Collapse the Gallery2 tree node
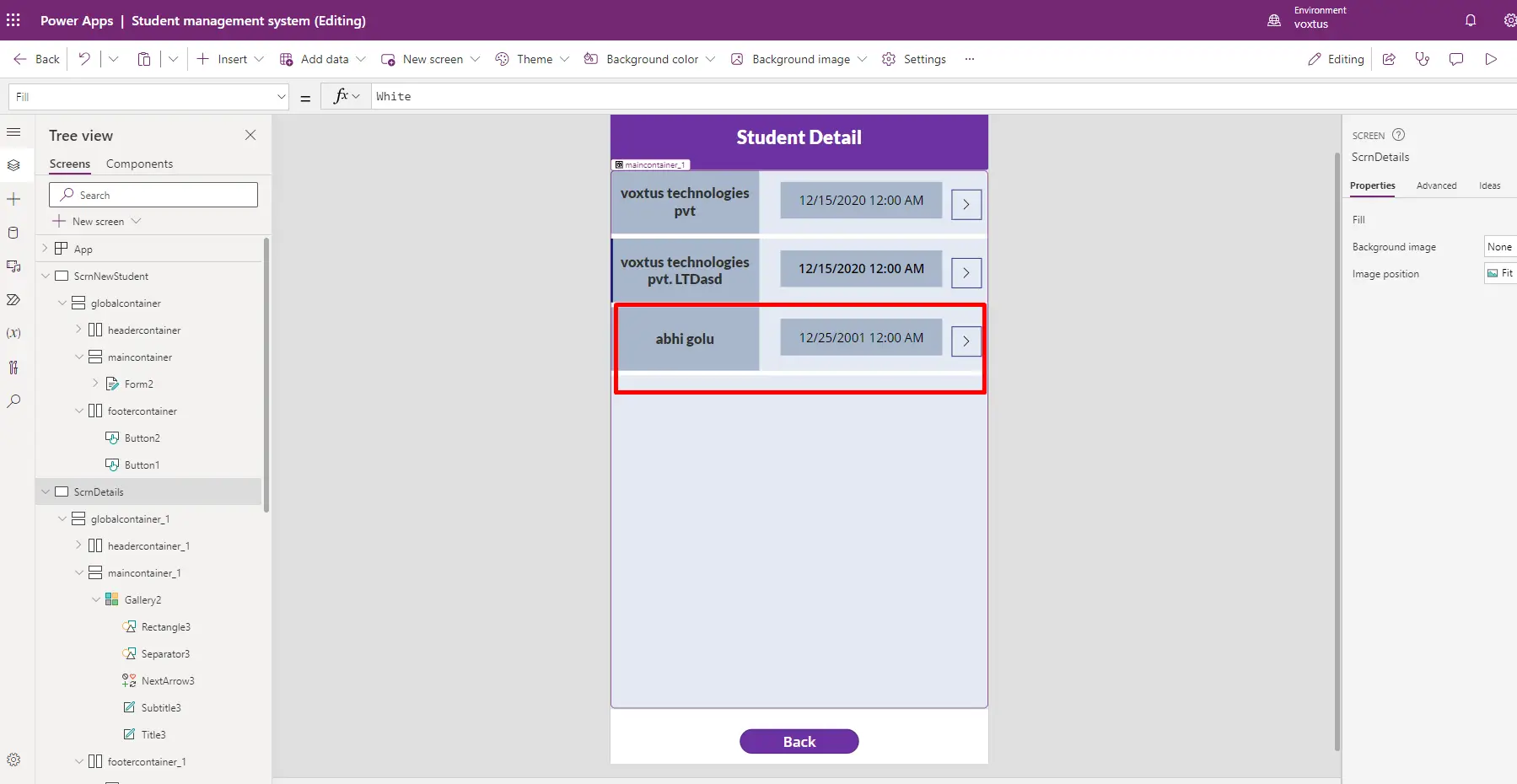 coord(95,599)
